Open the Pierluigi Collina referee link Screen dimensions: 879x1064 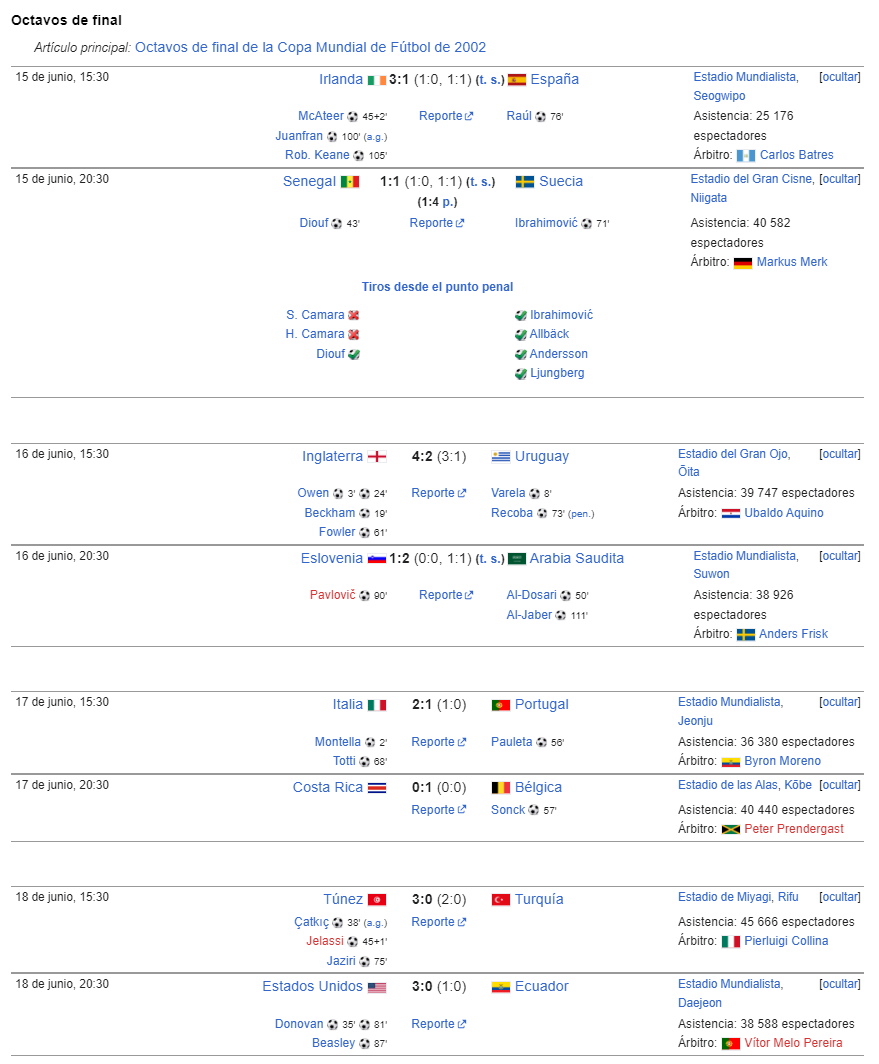(x=786, y=940)
